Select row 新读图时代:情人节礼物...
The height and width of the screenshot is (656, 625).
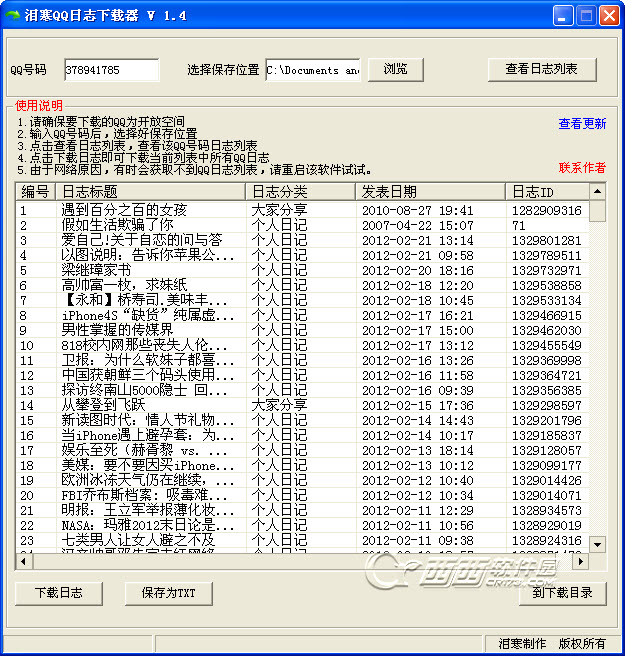[302, 420]
